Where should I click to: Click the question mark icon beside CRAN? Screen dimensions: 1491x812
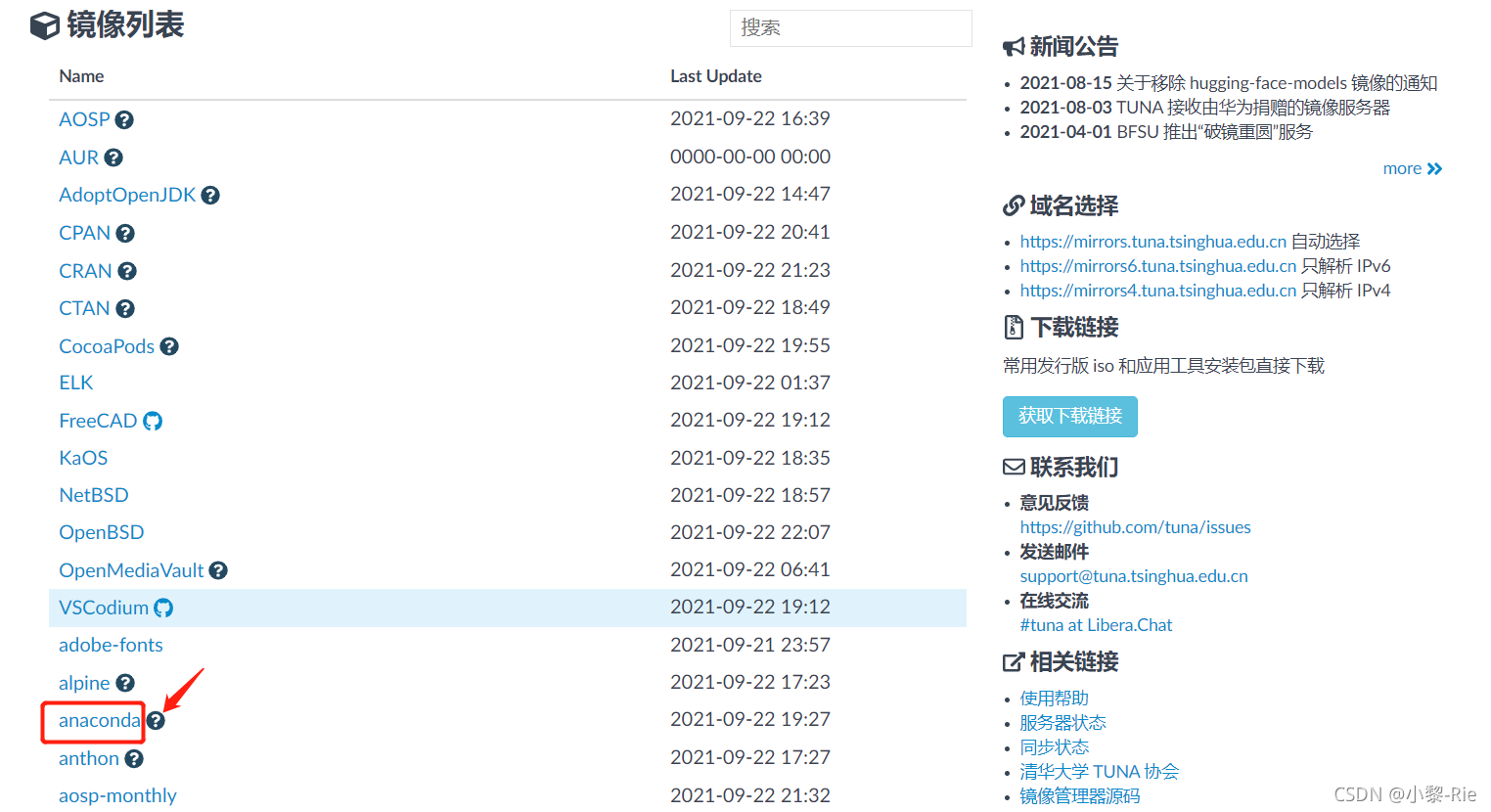click(127, 271)
